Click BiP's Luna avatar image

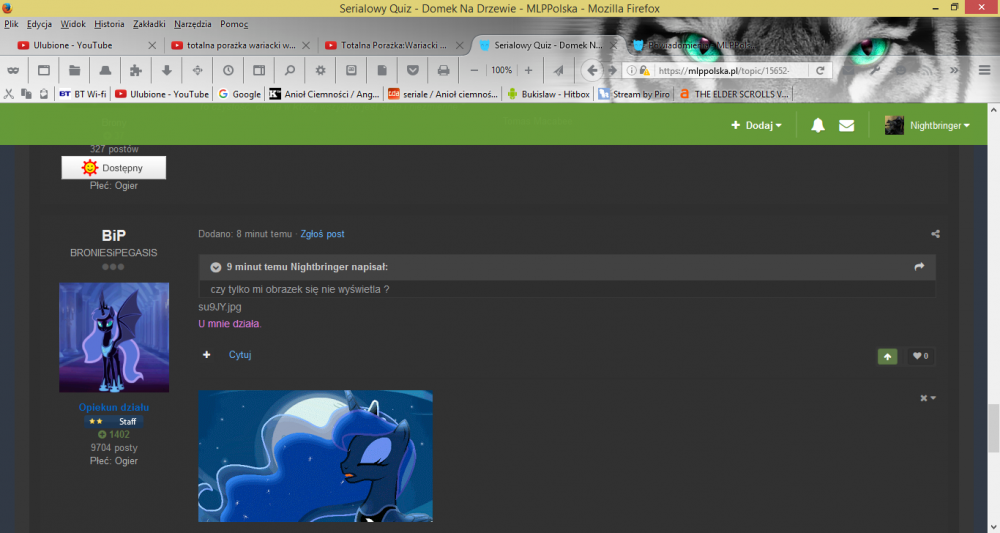tap(113, 337)
